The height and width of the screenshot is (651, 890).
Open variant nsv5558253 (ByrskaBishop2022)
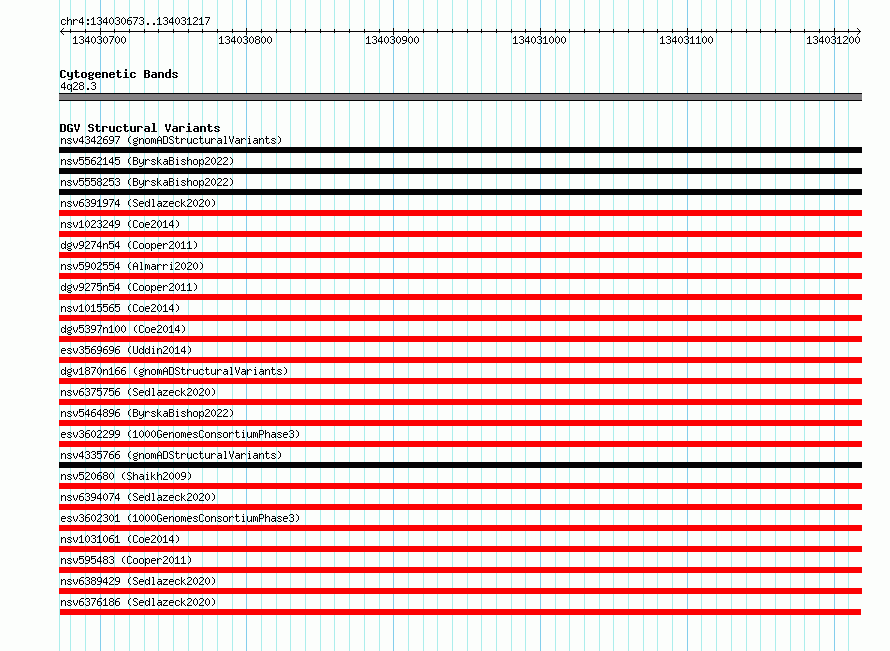147,182
